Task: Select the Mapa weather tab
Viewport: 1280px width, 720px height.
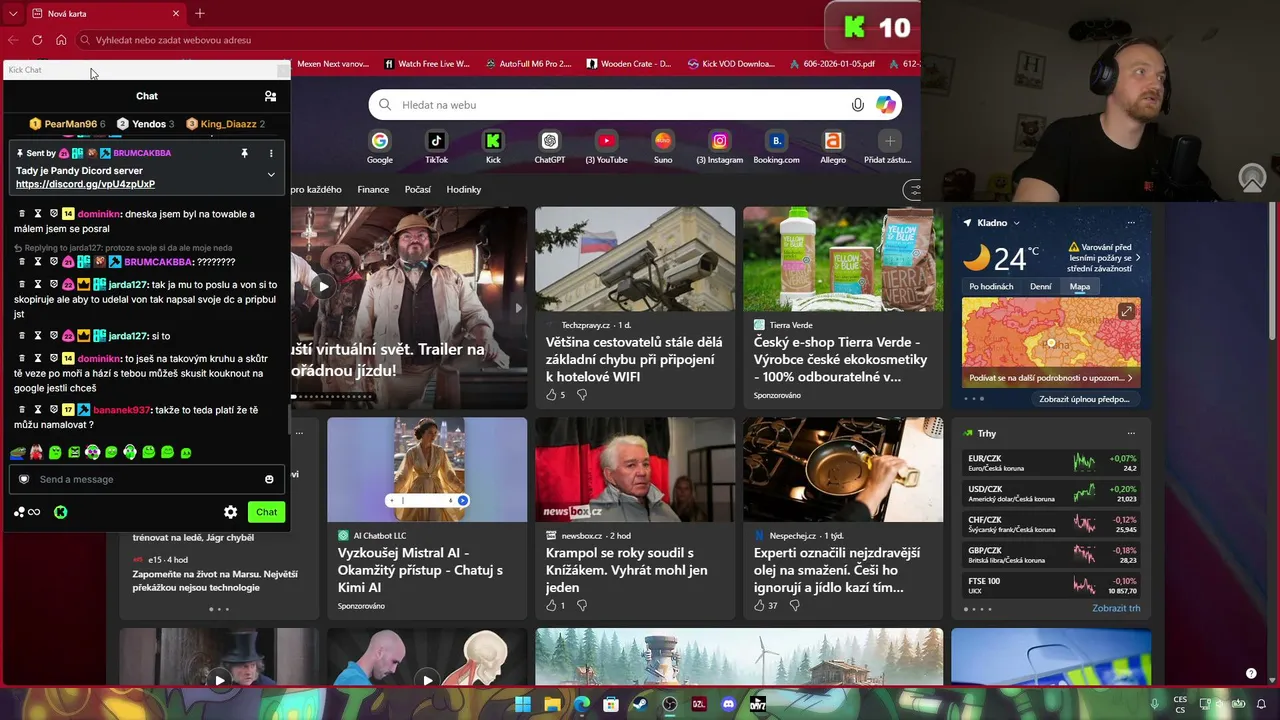Action: [1080, 286]
